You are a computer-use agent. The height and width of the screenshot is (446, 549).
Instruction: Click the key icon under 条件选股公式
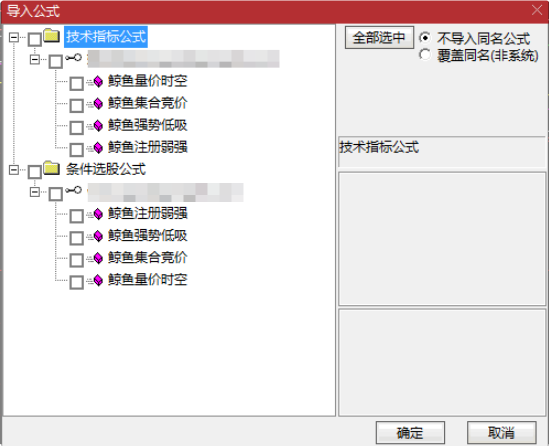coord(74,190)
